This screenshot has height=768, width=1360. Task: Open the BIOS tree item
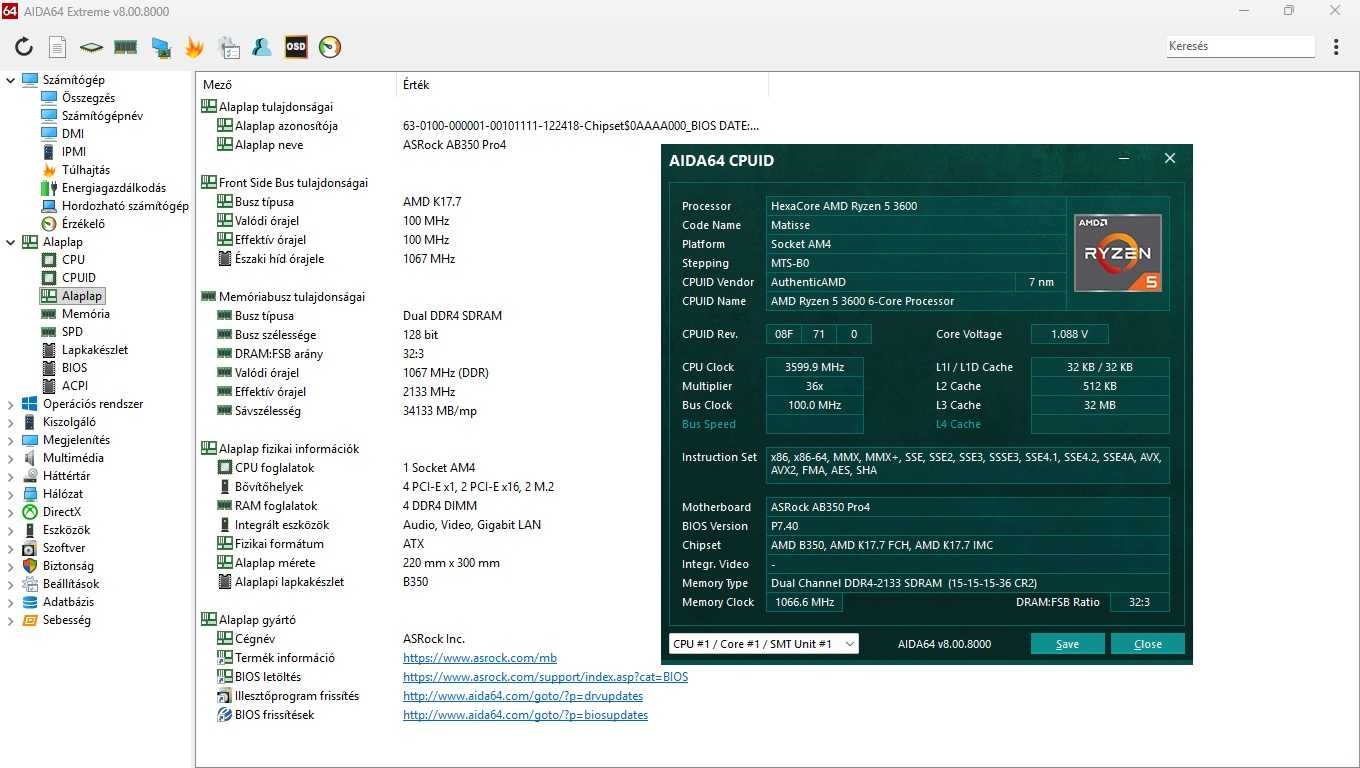click(x=75, y=368)
